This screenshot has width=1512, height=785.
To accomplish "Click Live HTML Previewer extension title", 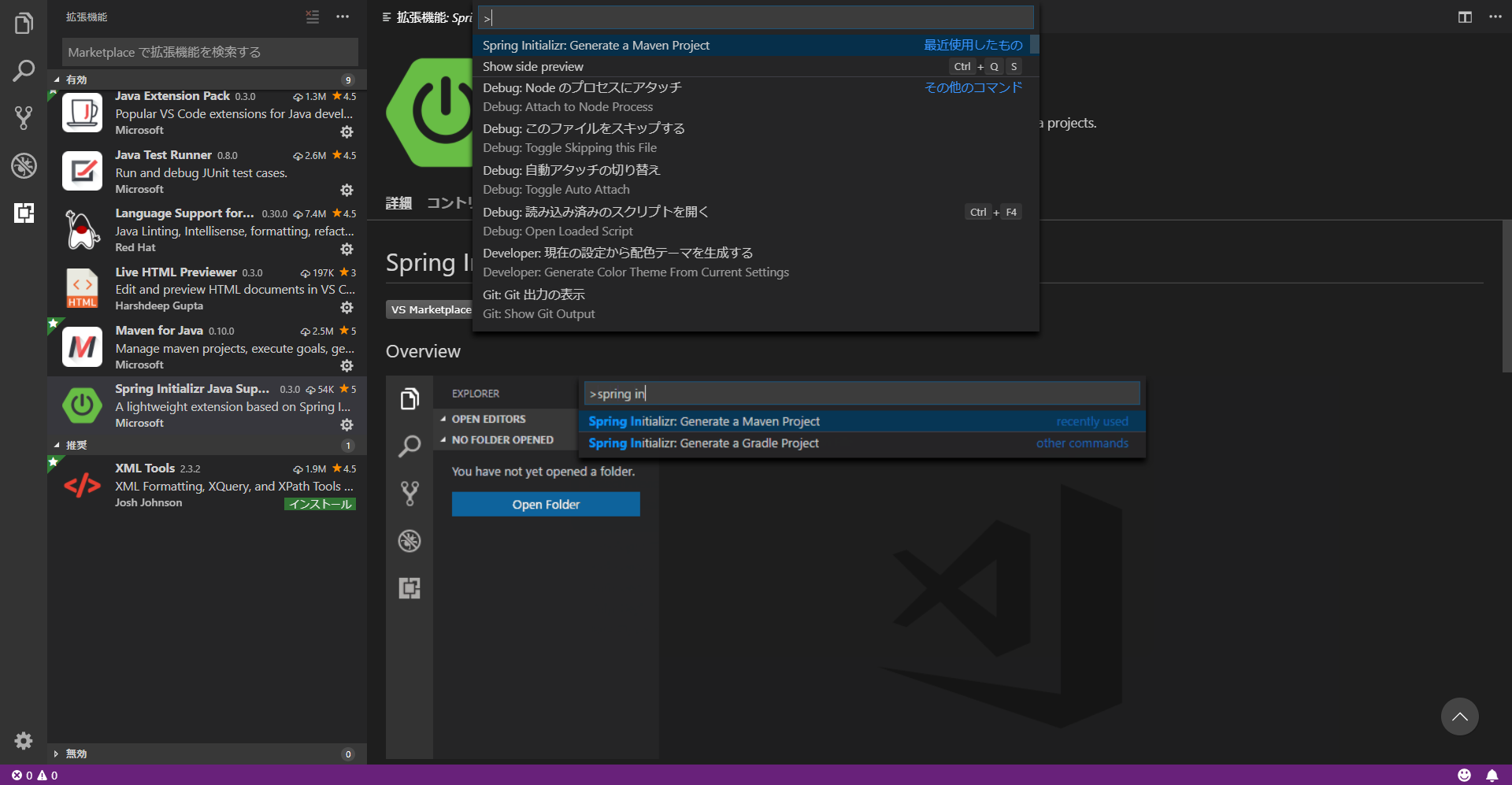I will pyautogui.click(x=176, y=272).
